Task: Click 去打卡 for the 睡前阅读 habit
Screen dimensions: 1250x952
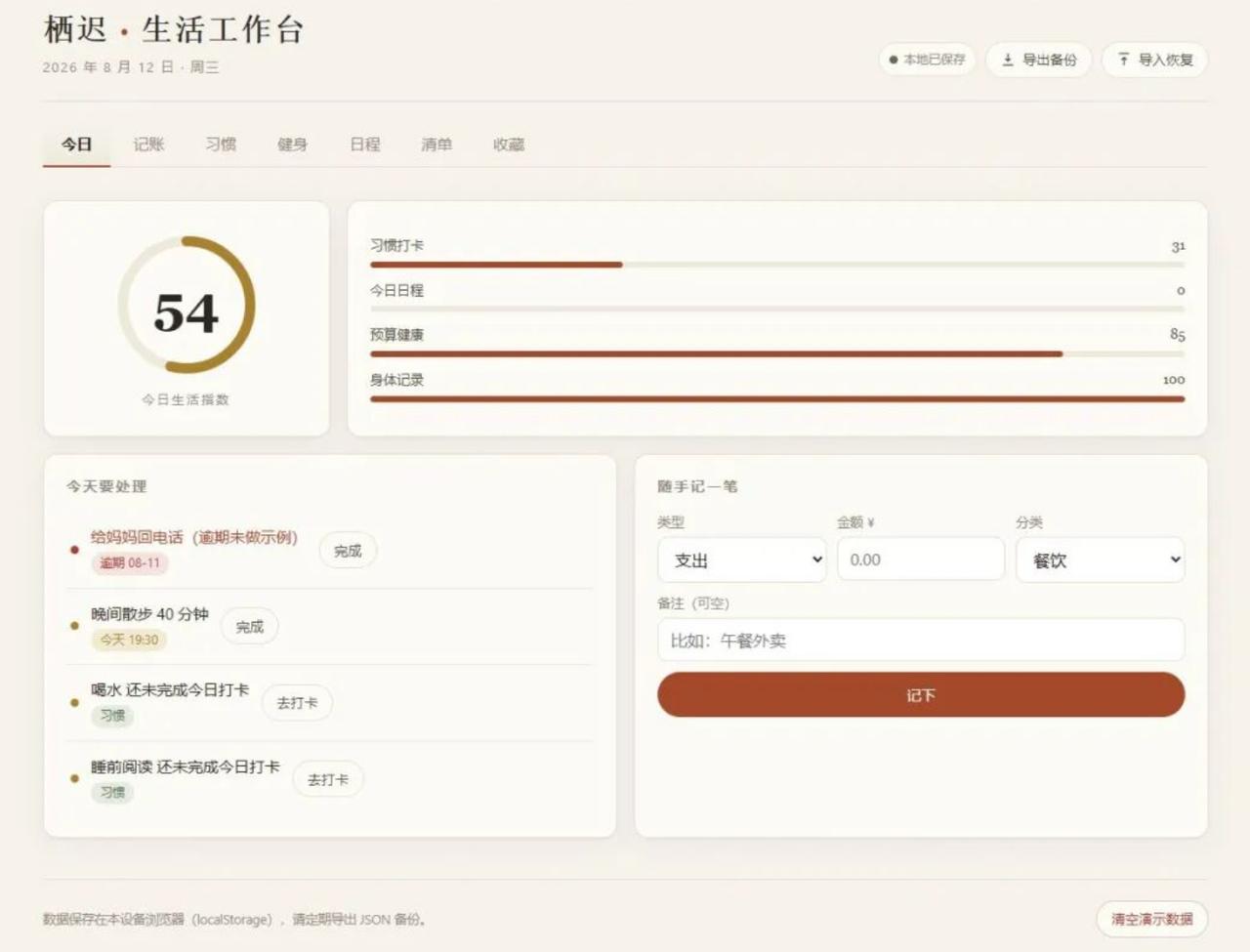Action: pyautogui.click(x=328, y=779)
